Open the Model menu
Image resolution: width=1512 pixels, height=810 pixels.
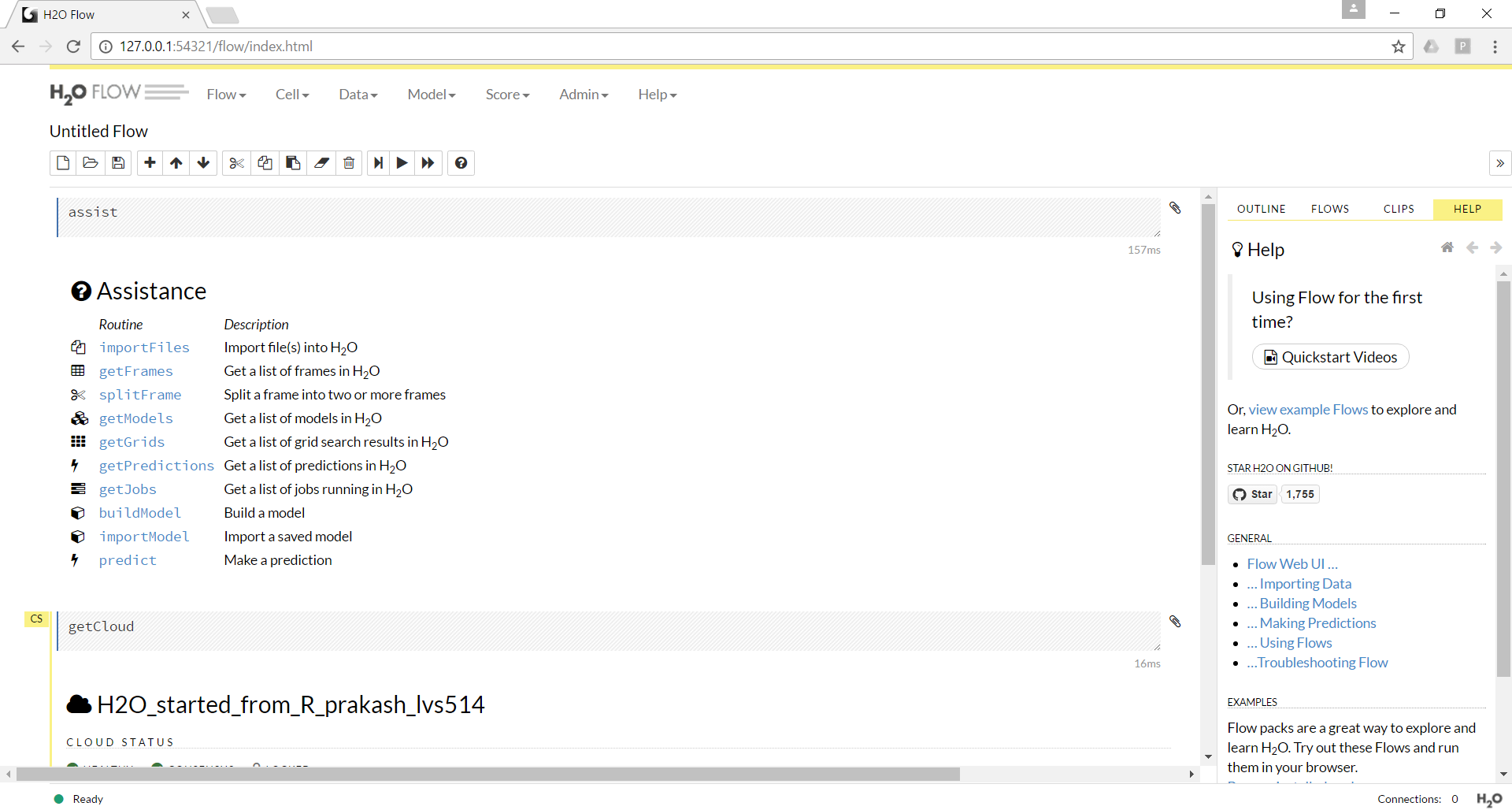pos(432,95)
